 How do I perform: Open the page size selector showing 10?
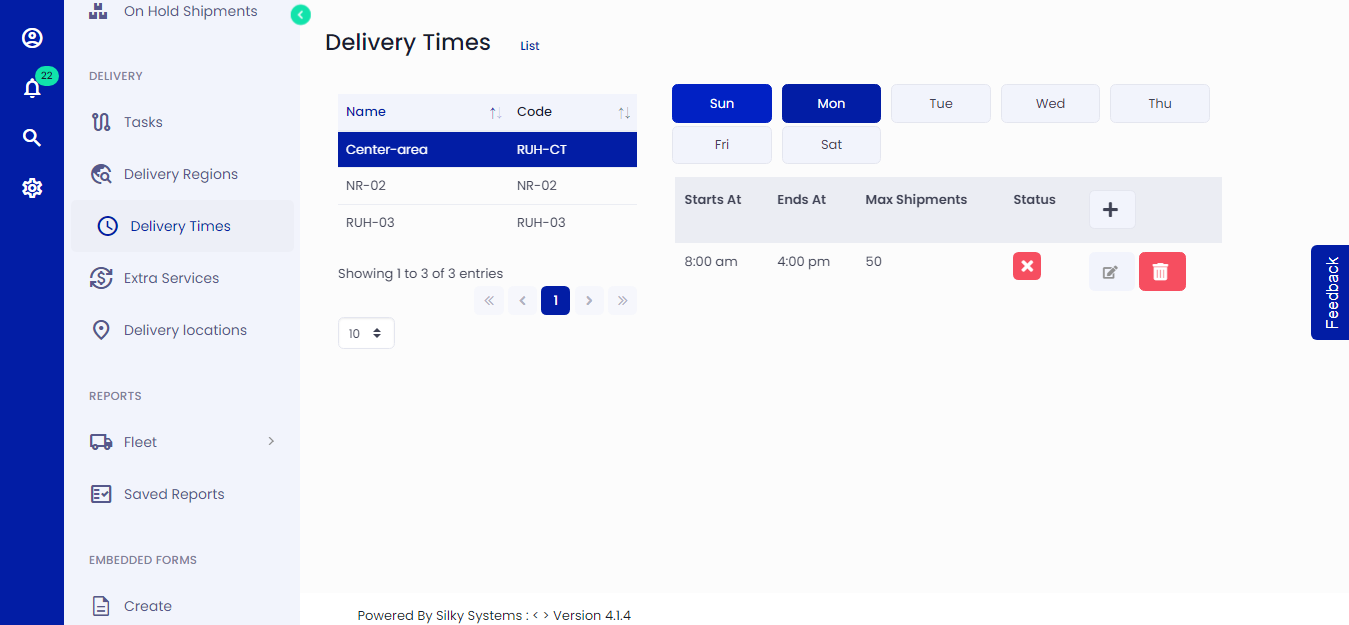pyautogui.click(x=365, y=332)
